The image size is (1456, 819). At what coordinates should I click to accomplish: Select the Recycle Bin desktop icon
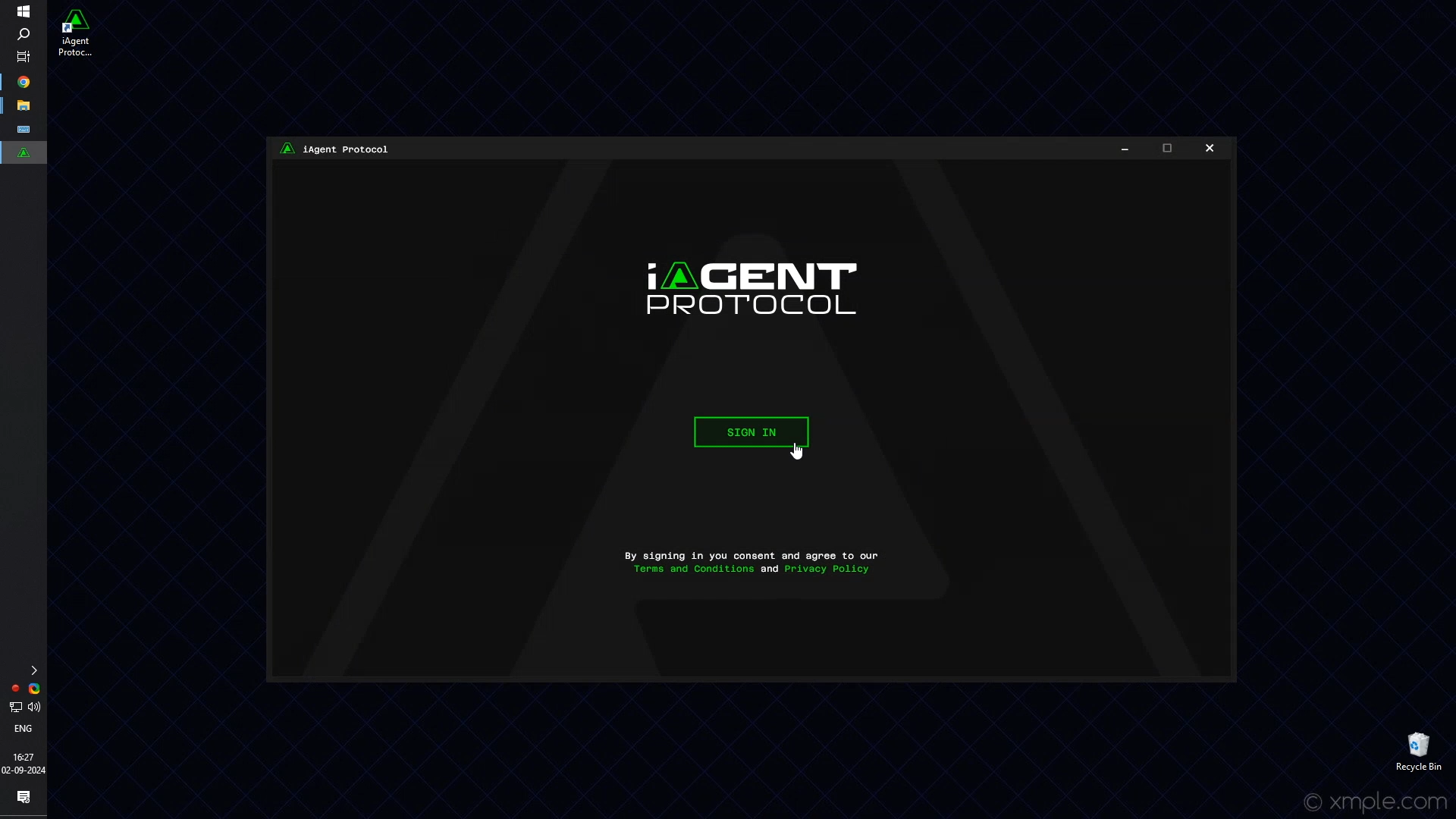[1418, 751]
